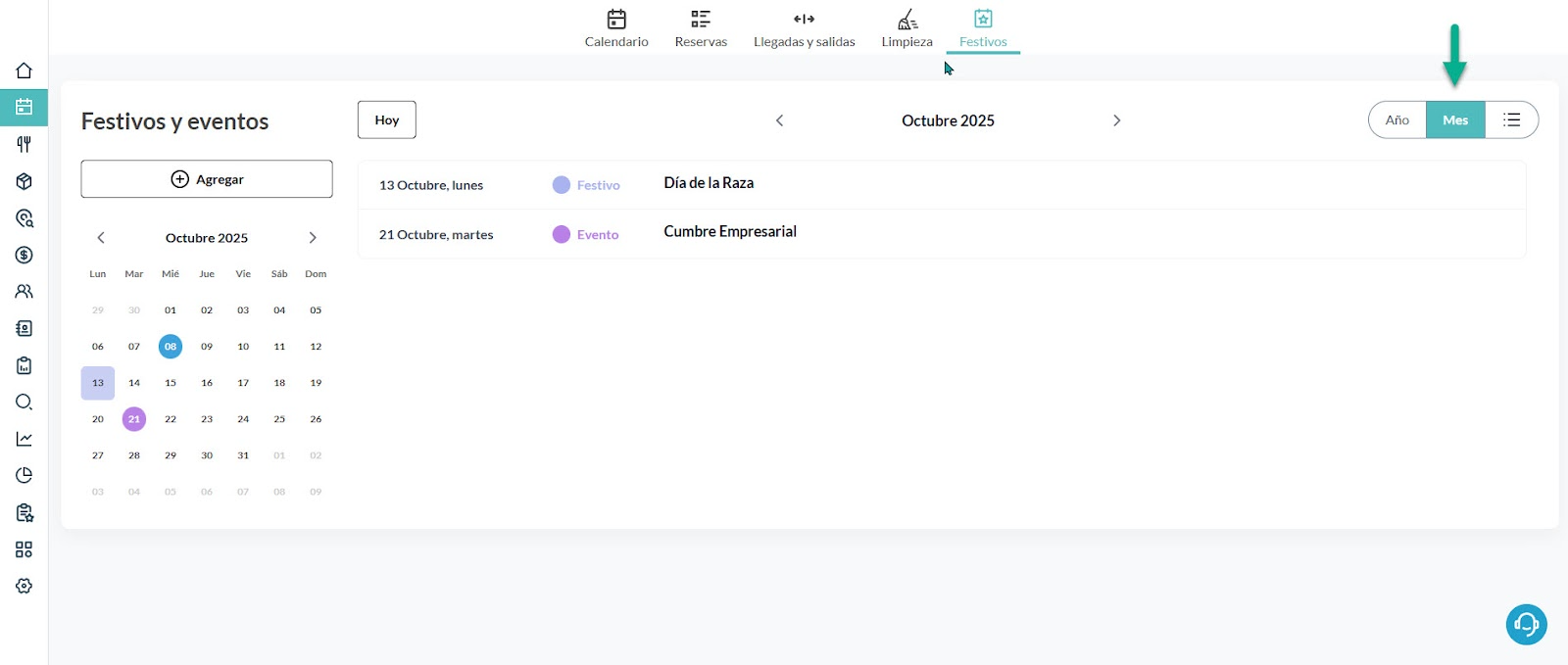
Task: Switch to Llegadas y salidas tab
Action: pyautogui.click(x=804, y=28)
